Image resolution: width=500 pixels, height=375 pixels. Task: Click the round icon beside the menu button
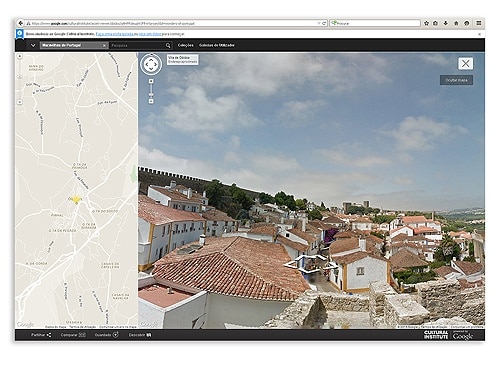pyautogui.click(x=467, y=23)
